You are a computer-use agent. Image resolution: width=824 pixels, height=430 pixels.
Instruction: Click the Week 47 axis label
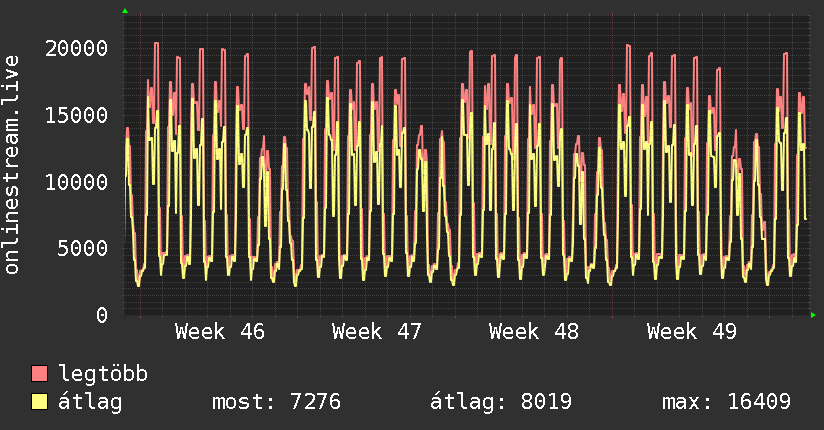[x=377, y=331]
